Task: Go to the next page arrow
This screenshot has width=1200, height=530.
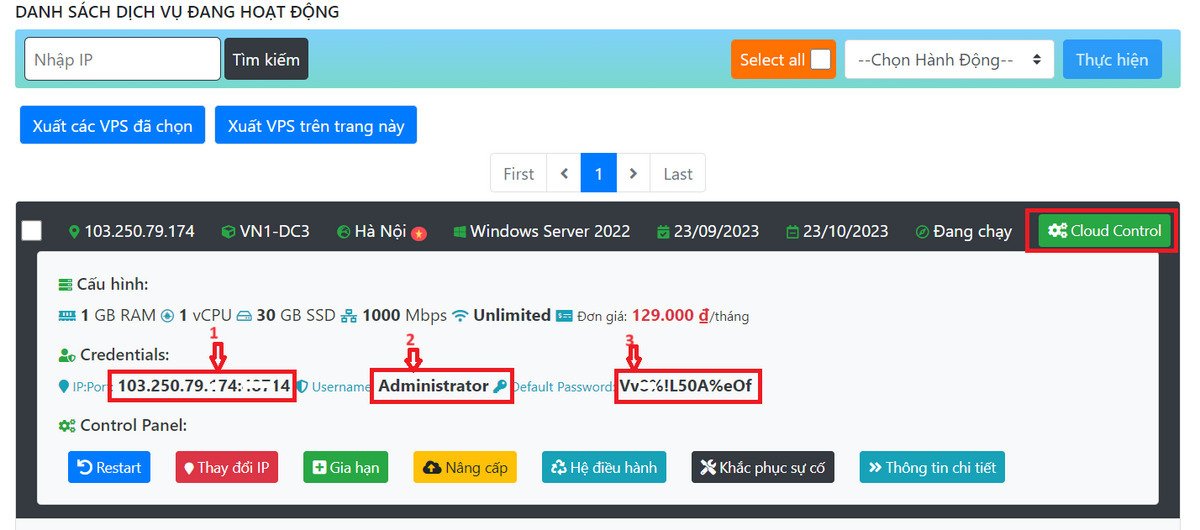Action: click(x=633, y=173)
